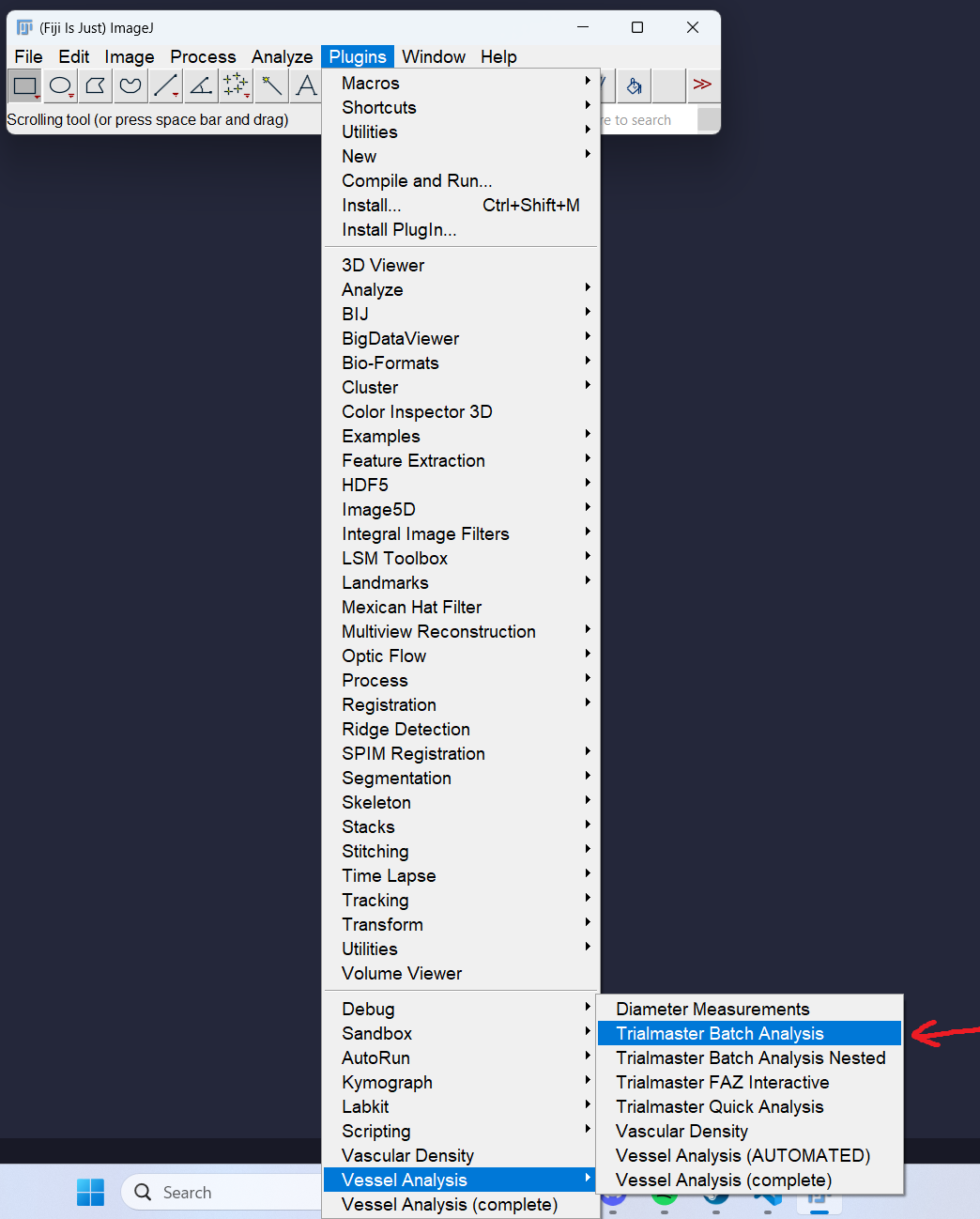980x1219 pixels.
Task: Select the Angle tool
Action: click(x=201, y=86)
